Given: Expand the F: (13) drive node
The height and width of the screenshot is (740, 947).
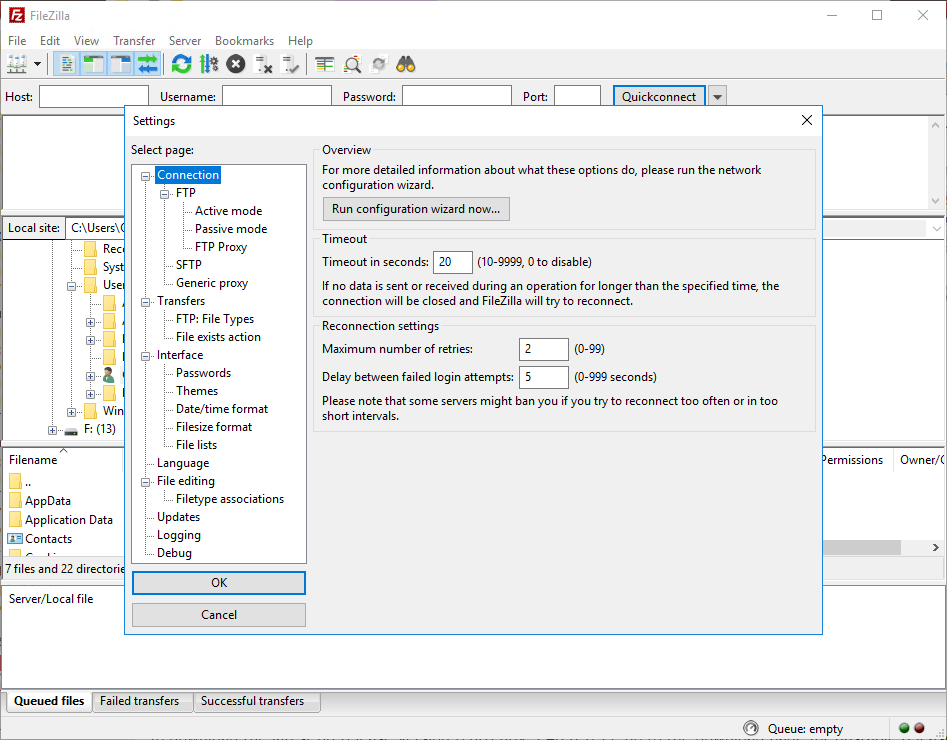Looking at the screenshot, I should pos(53,430).
